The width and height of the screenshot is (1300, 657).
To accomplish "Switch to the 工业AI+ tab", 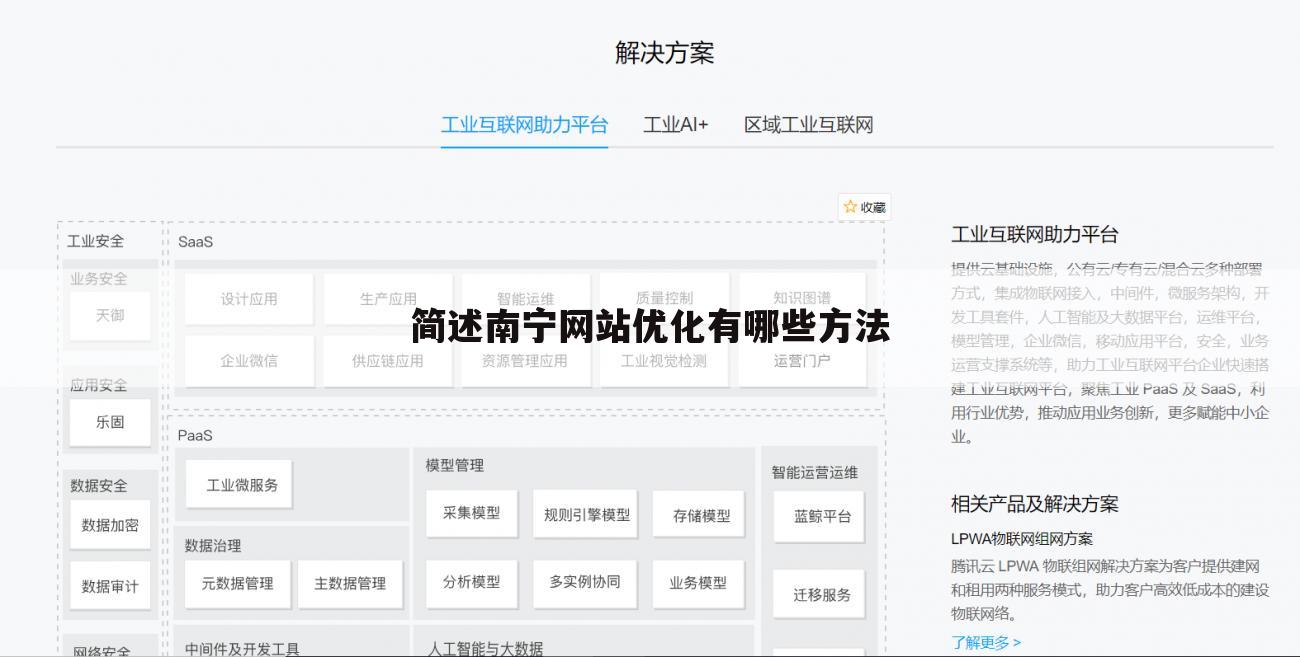I will pos(676,124).
